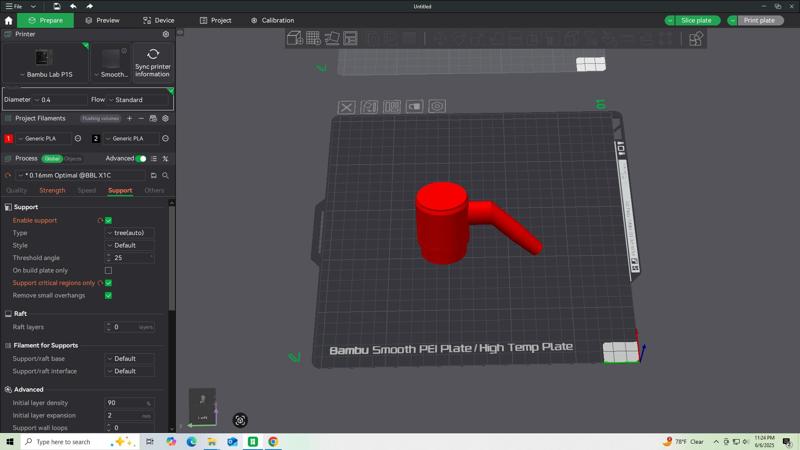Click the Slice plate button
This screenshot has width=800, height=450.
[x=696, y=20]
